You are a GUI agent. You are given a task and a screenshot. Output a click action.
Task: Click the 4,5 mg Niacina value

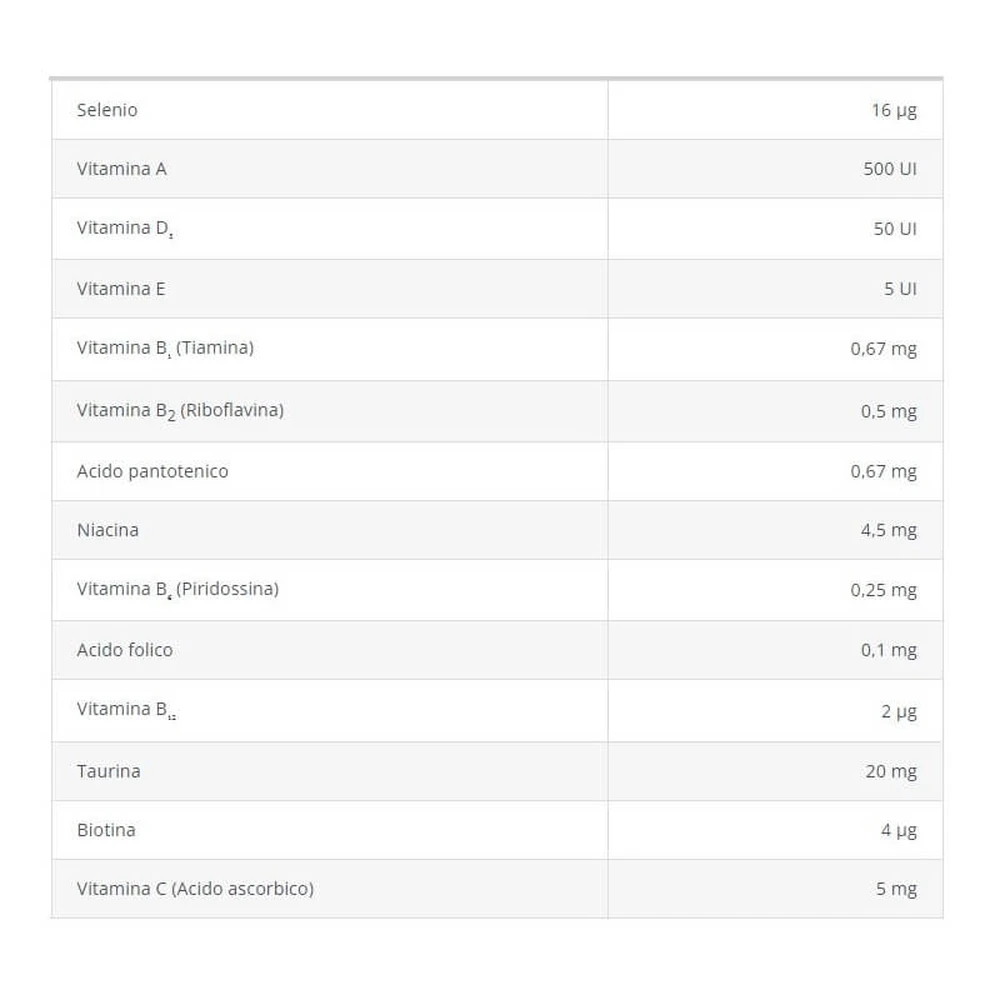888,531
